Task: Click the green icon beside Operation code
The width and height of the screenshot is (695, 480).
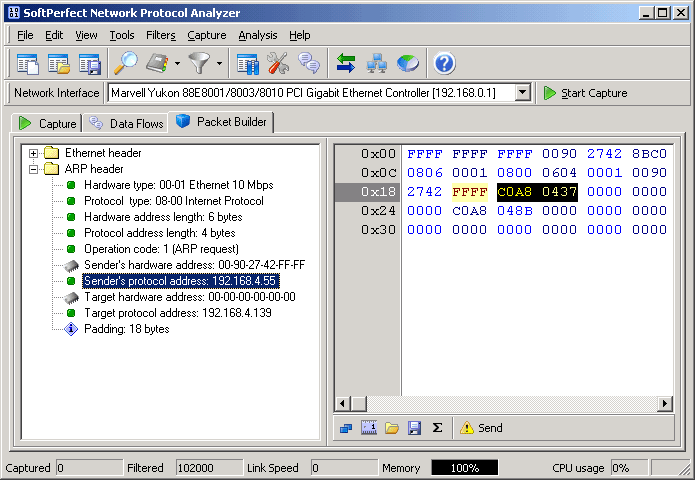Action: (71, 249)
